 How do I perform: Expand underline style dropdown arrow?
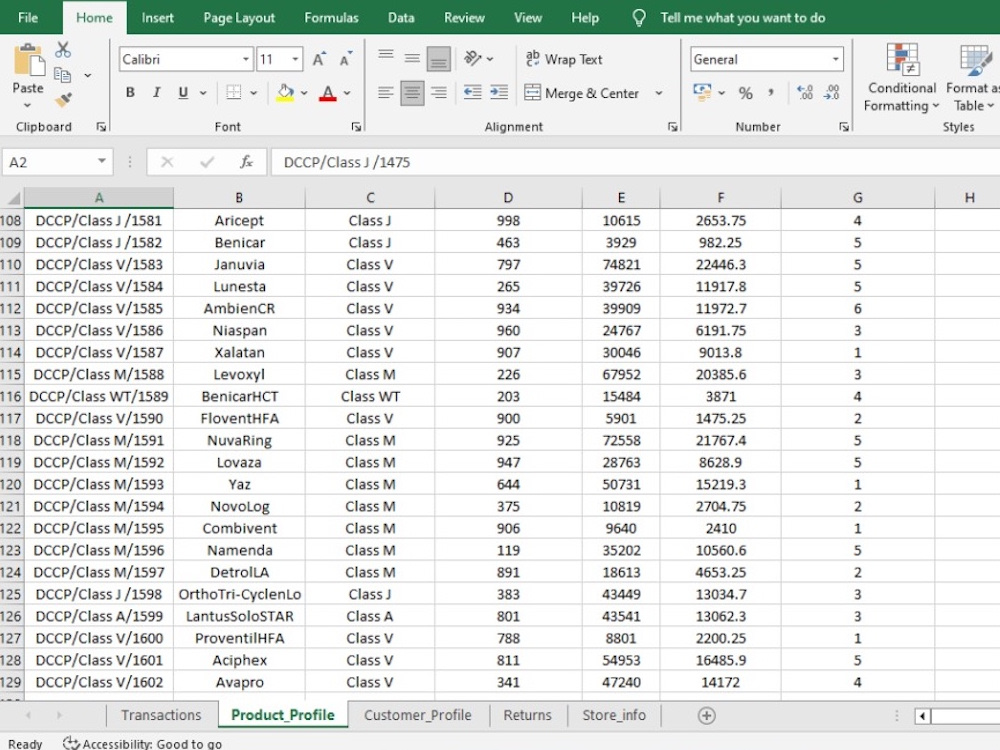click(203, 93)
